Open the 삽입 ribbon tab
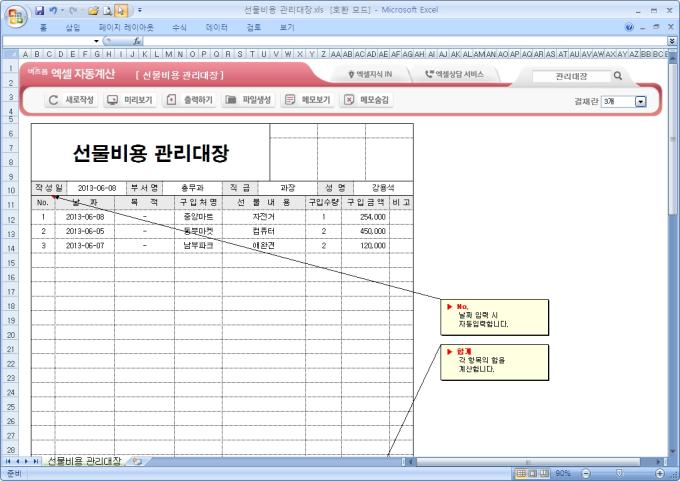680x481 pixels. pos(73,27)
